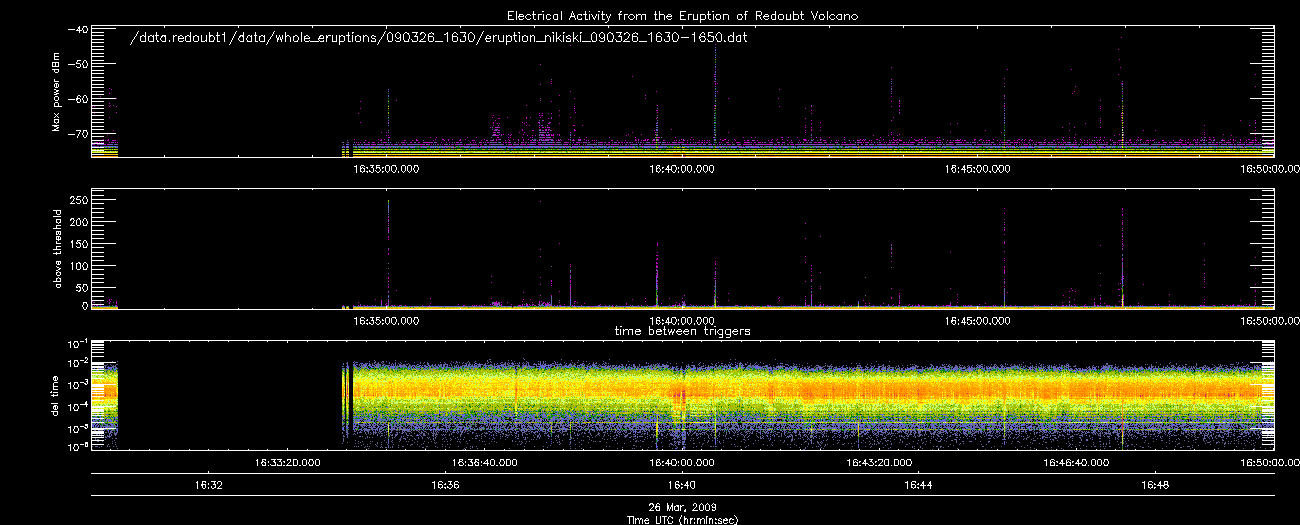1300x525 pixels.
Task: Click the 'time between triggers' panel title
Action: 682,330
